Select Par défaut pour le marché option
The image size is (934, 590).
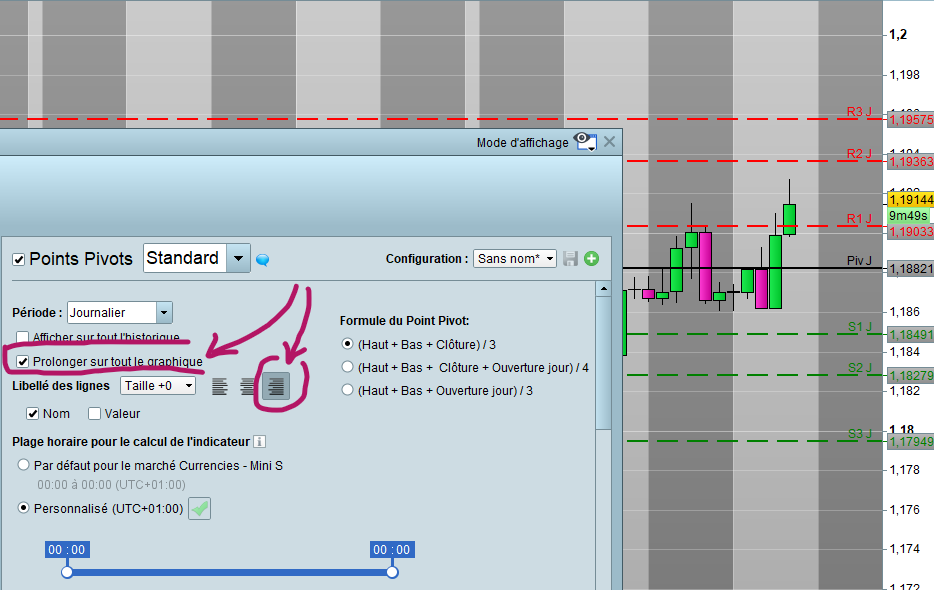pyautogui.click(x=23, y=465)
